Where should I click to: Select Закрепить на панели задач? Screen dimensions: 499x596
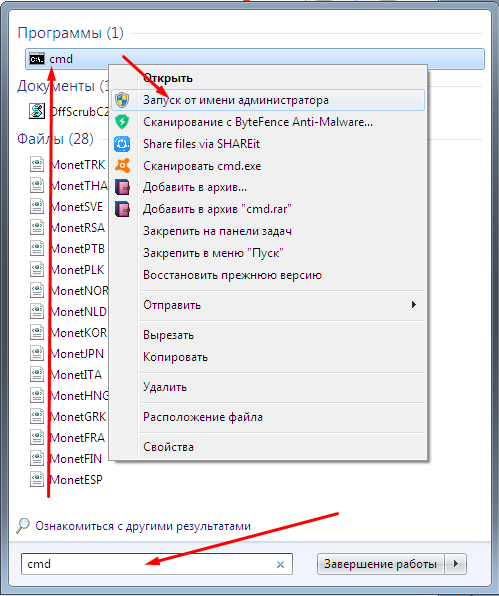pos(217,231)
